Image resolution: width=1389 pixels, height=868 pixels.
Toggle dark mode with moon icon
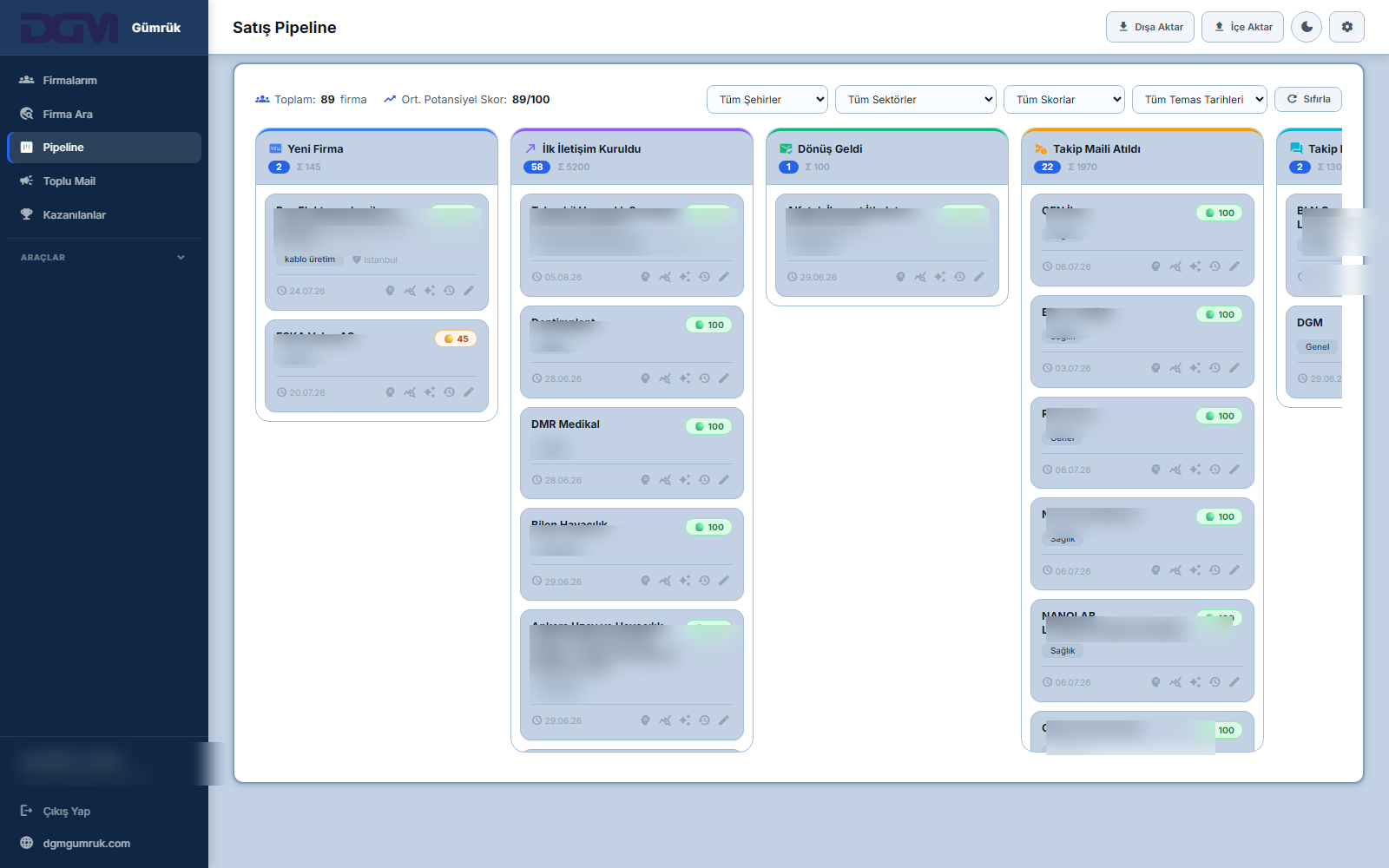coord(1307,27)
